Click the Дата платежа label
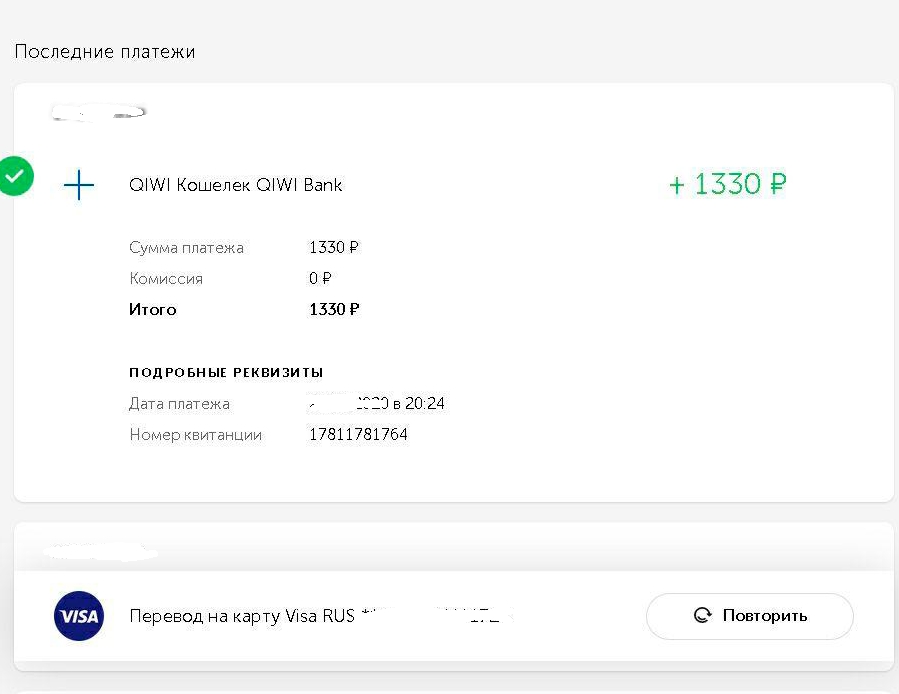Image resolution: width=899 pixels, height=694 pixels. click(179, 404)
